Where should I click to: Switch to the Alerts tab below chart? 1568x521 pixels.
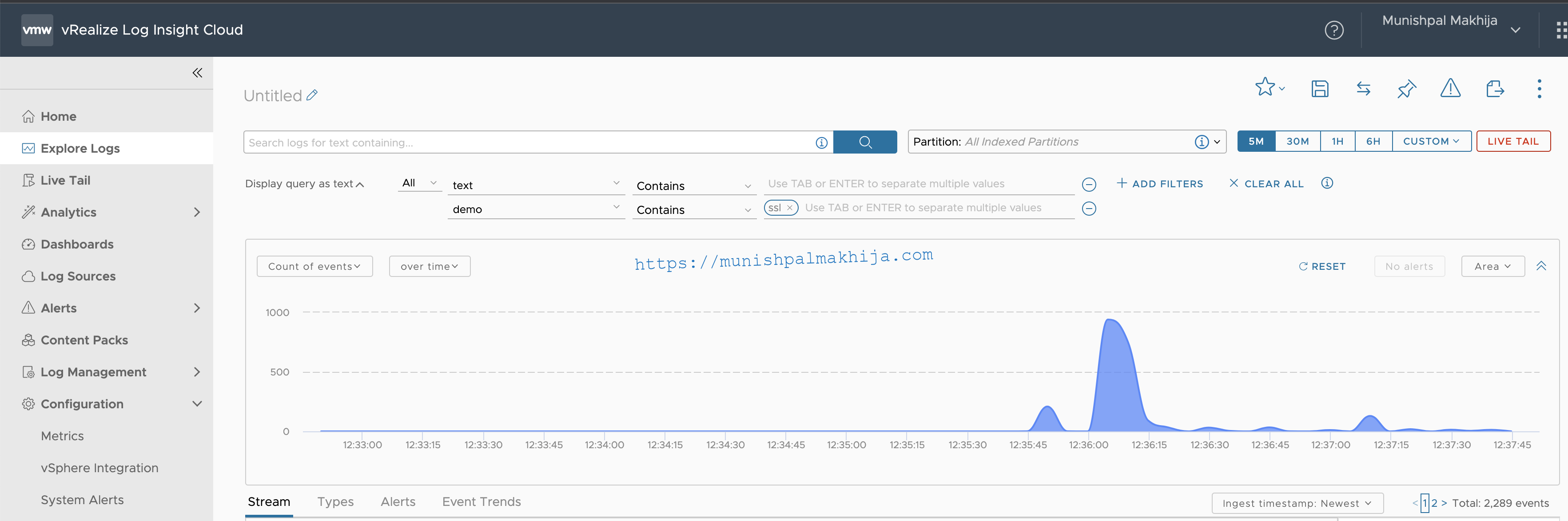click(398, 501)
